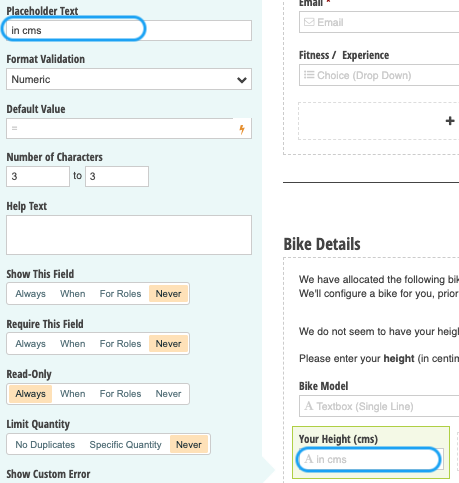Image resolution: width=459 pixels, height=483 pixels.
Task: Select Never under Limit Quantity
Action: (x=189, y=445)
